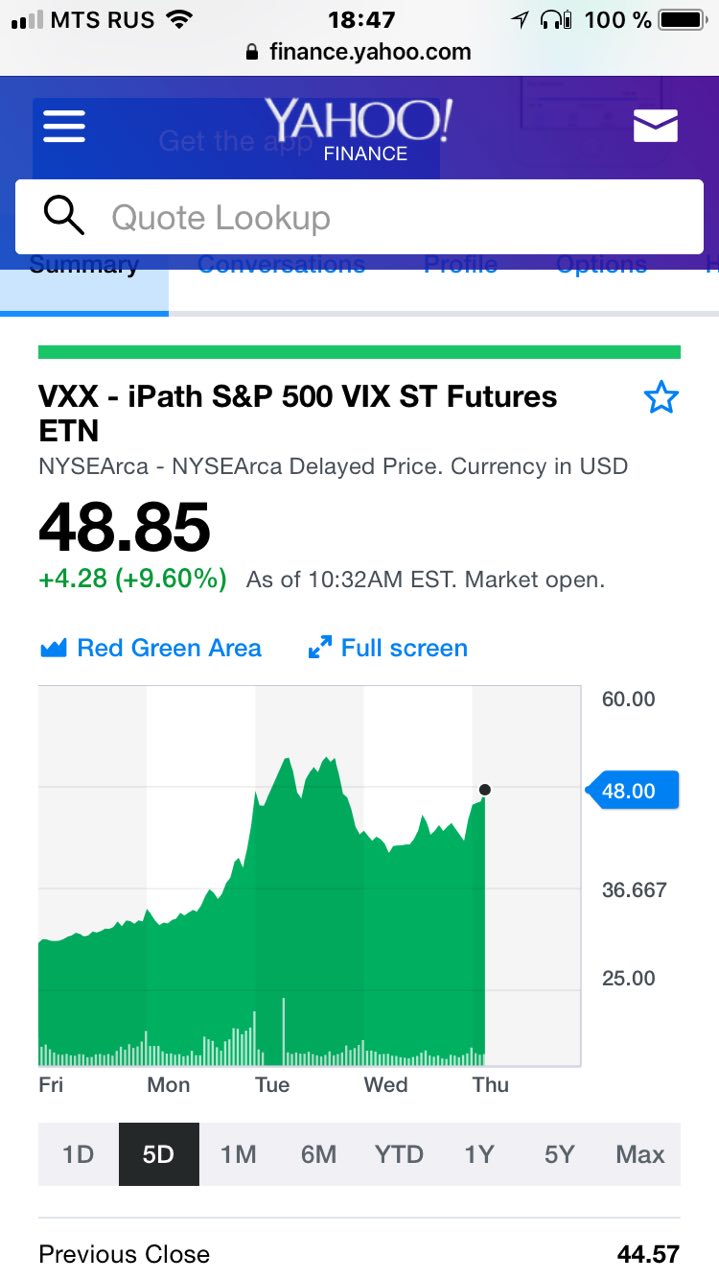The image size is (719, 1280).
Task: Tap the lock icon beside the URL
Action: click(x=252, y=52)
